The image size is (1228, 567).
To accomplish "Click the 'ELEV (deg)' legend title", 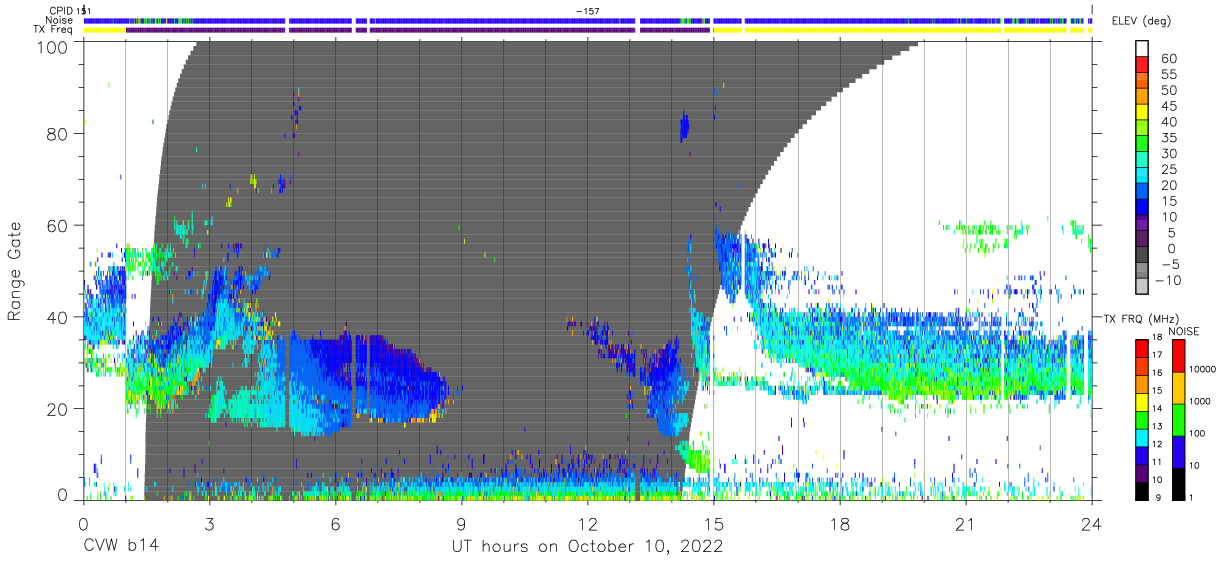I will click(1141, 21).
